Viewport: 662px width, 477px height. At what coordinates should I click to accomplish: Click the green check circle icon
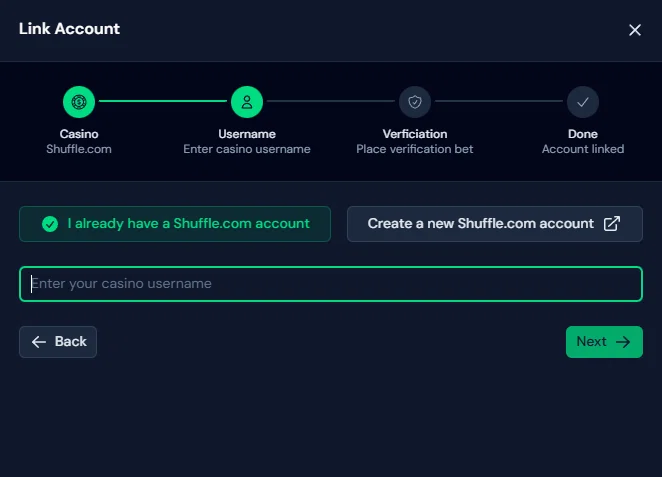pos(50,224)
